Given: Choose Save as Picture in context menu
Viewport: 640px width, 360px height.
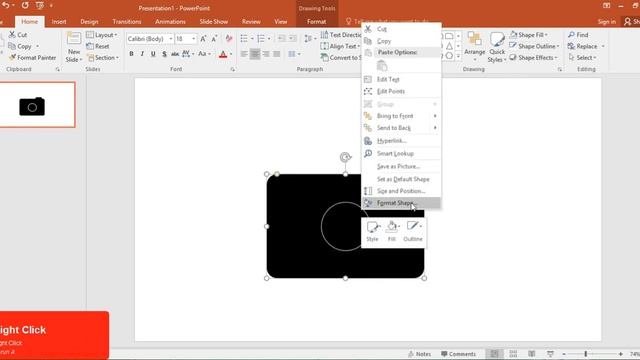Looking at the screenshot, I should point(401,167).
